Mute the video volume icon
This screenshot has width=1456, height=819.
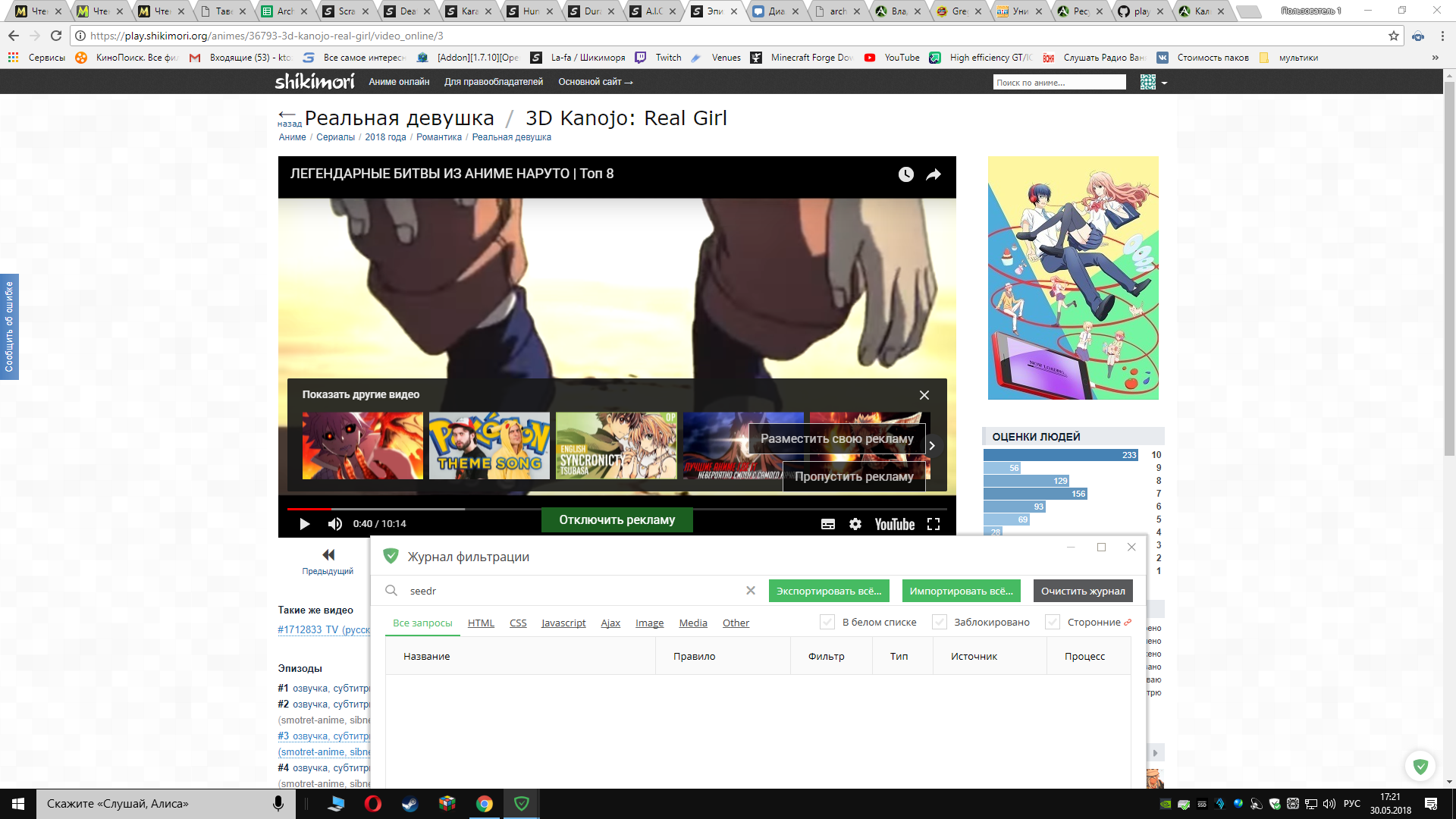point(335,524)
